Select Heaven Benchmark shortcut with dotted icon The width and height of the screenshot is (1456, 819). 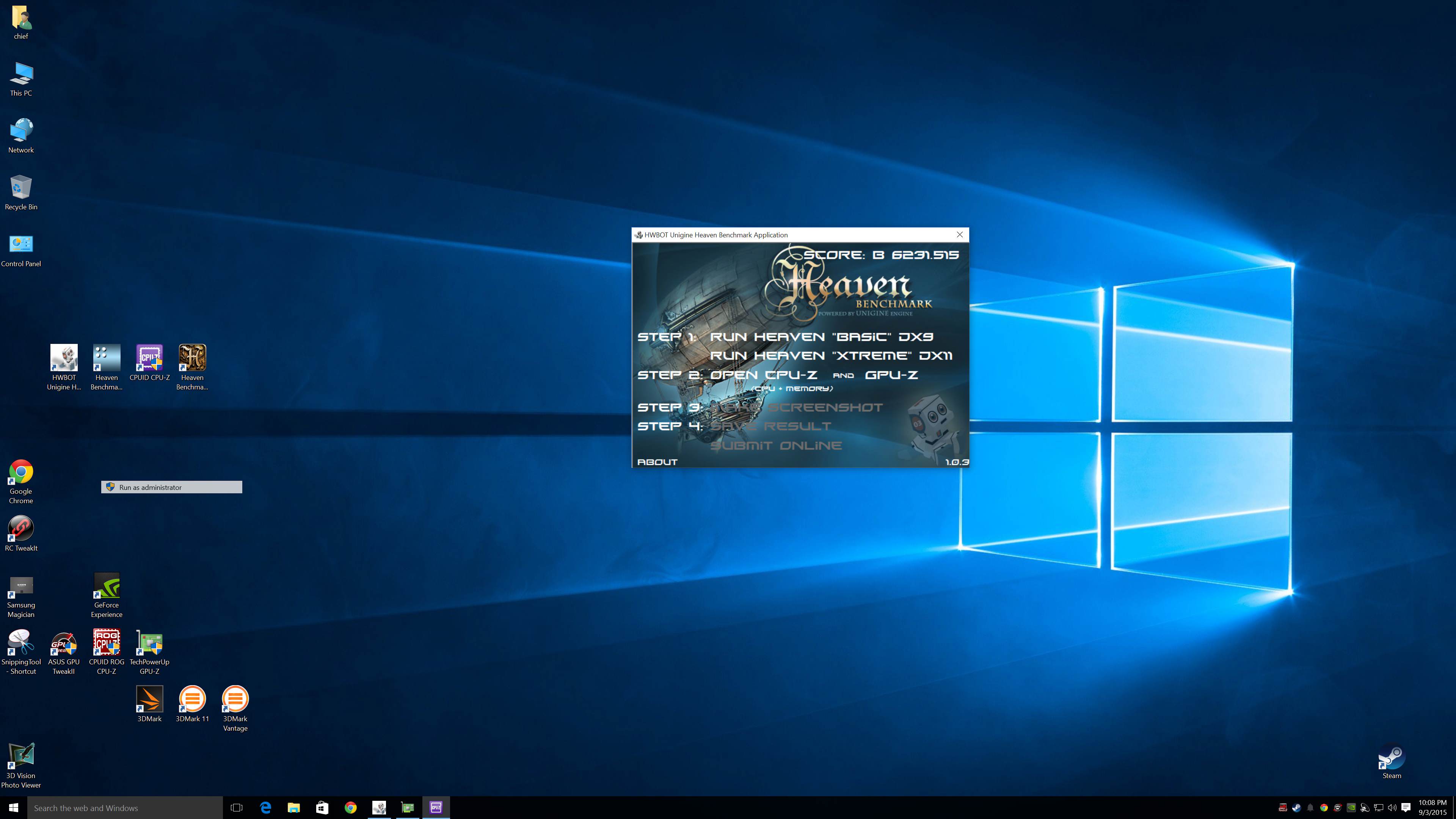click(106, 367)
